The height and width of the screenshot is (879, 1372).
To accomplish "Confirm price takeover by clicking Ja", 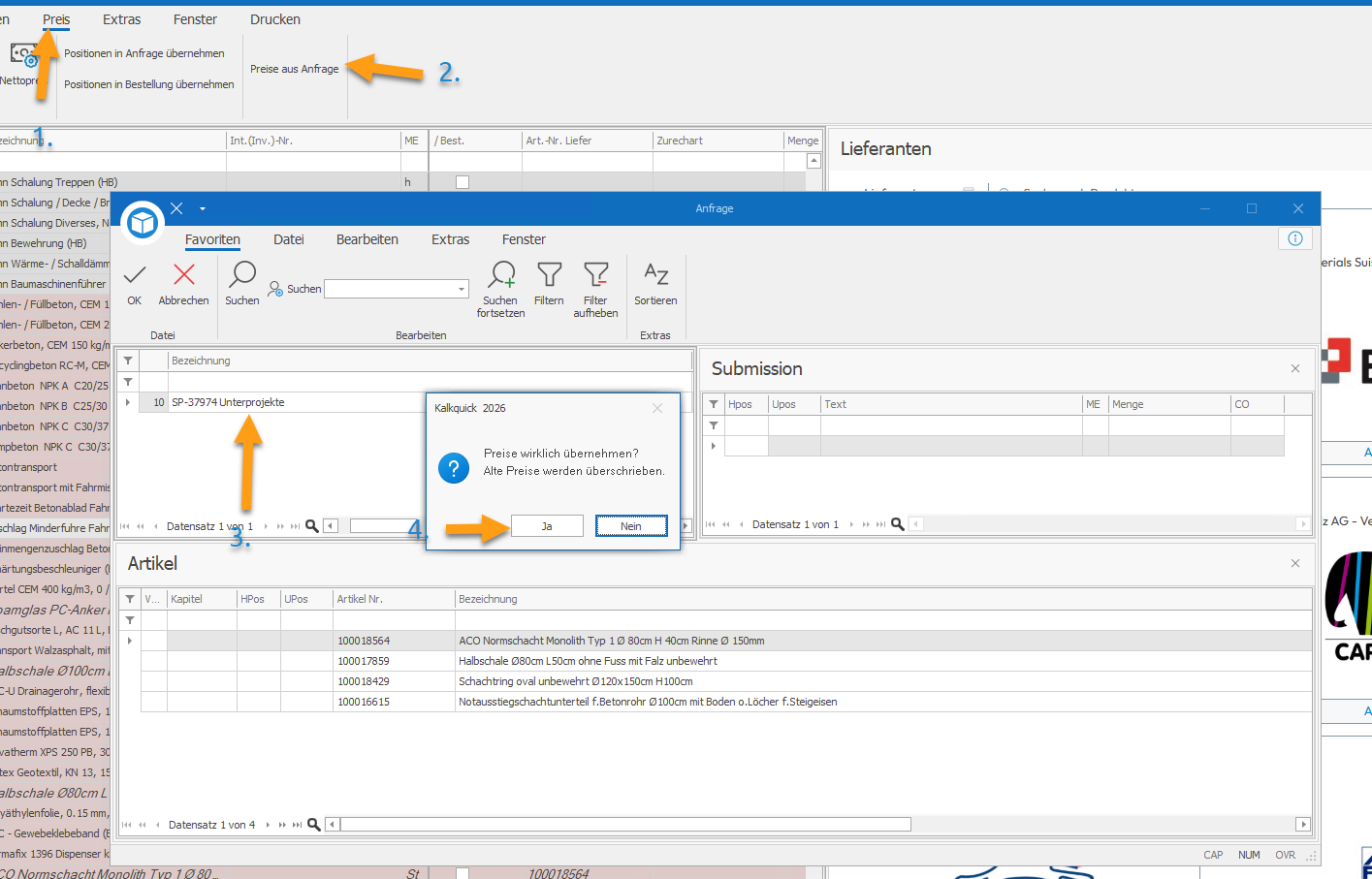I will pyautogui.click(x=547, y=526).
